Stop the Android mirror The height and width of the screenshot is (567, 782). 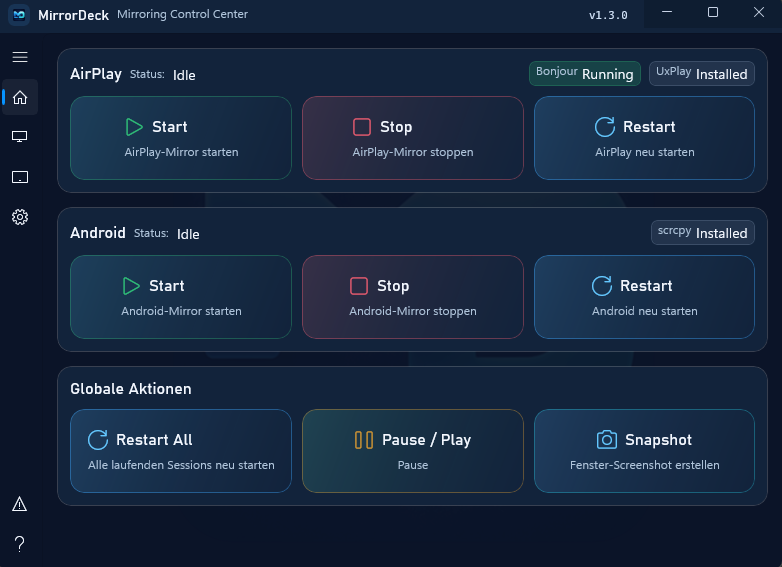click(413, 297)
